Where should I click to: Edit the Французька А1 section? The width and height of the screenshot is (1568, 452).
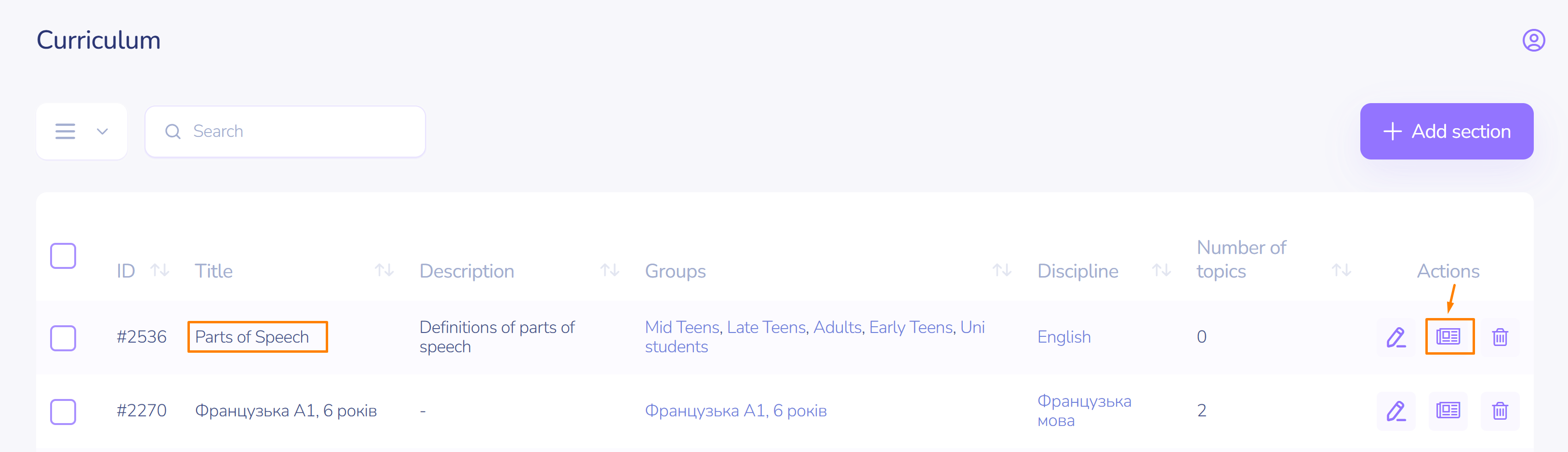[x=1396, y=411]
